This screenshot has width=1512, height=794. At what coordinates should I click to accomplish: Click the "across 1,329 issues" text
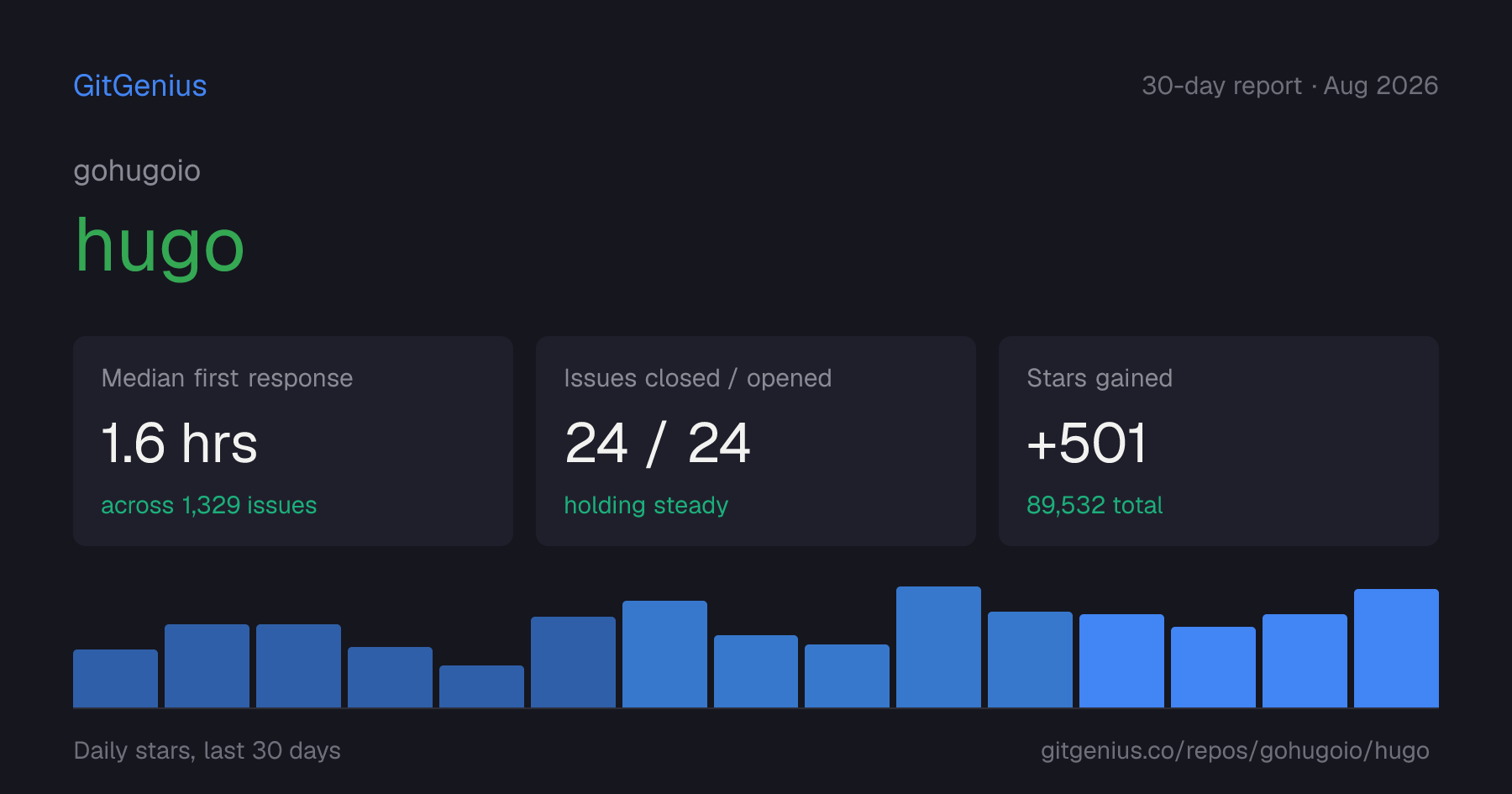tap(209, 505)
